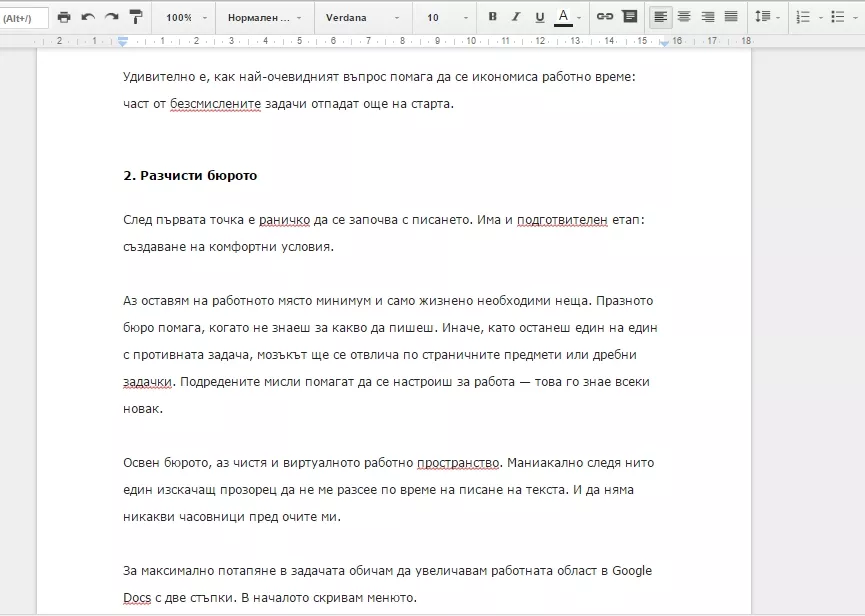Open the 100% zoom dropdown

click(186, 18)
